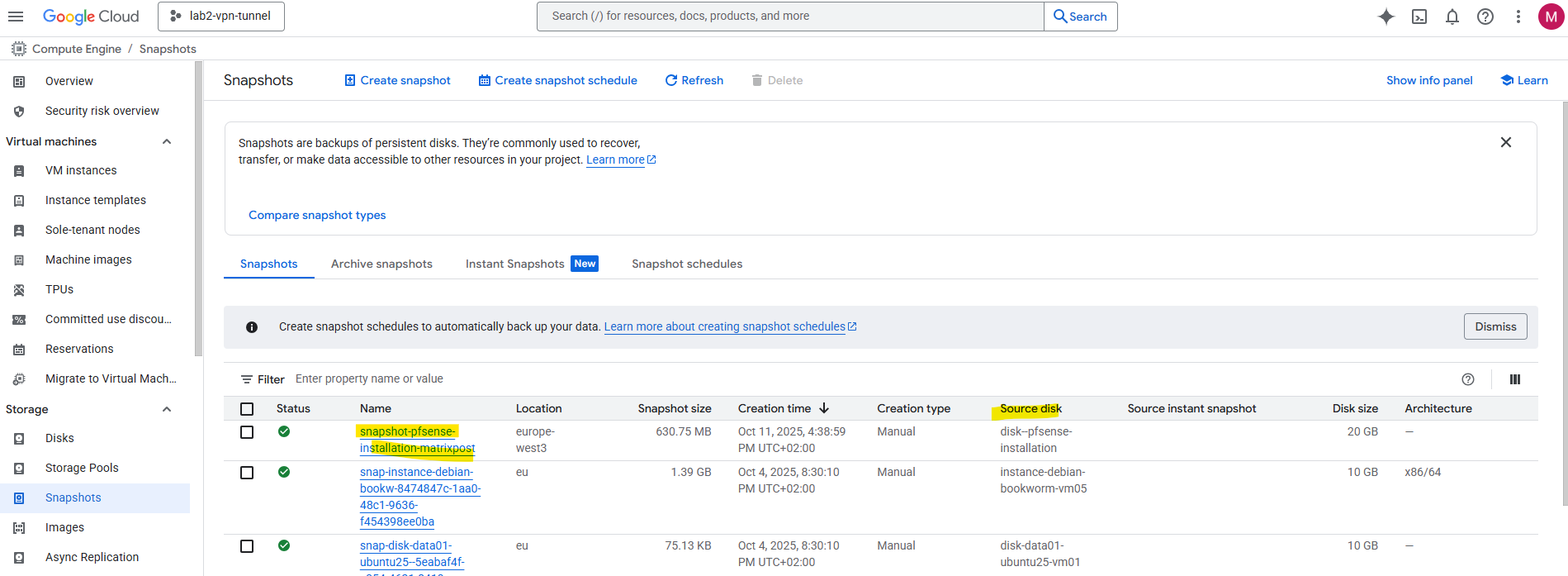Switch to Snapshot schedules tab
Screen dimensions: 1568x576
pyautogui.click(x=687, y=264)
